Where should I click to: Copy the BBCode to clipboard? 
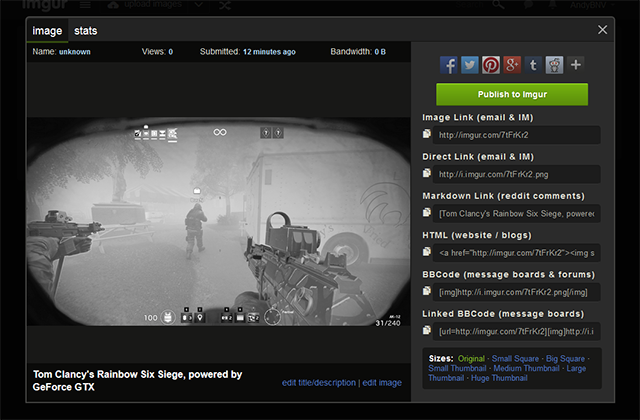click(427, 291)
